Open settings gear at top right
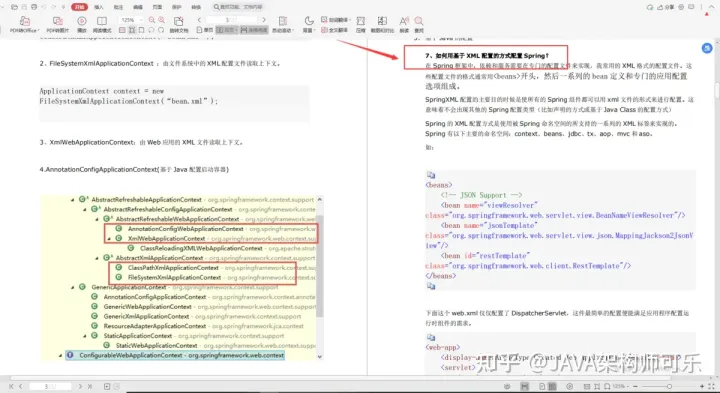This screenshot has height=393, width=720. click(681, 7)
